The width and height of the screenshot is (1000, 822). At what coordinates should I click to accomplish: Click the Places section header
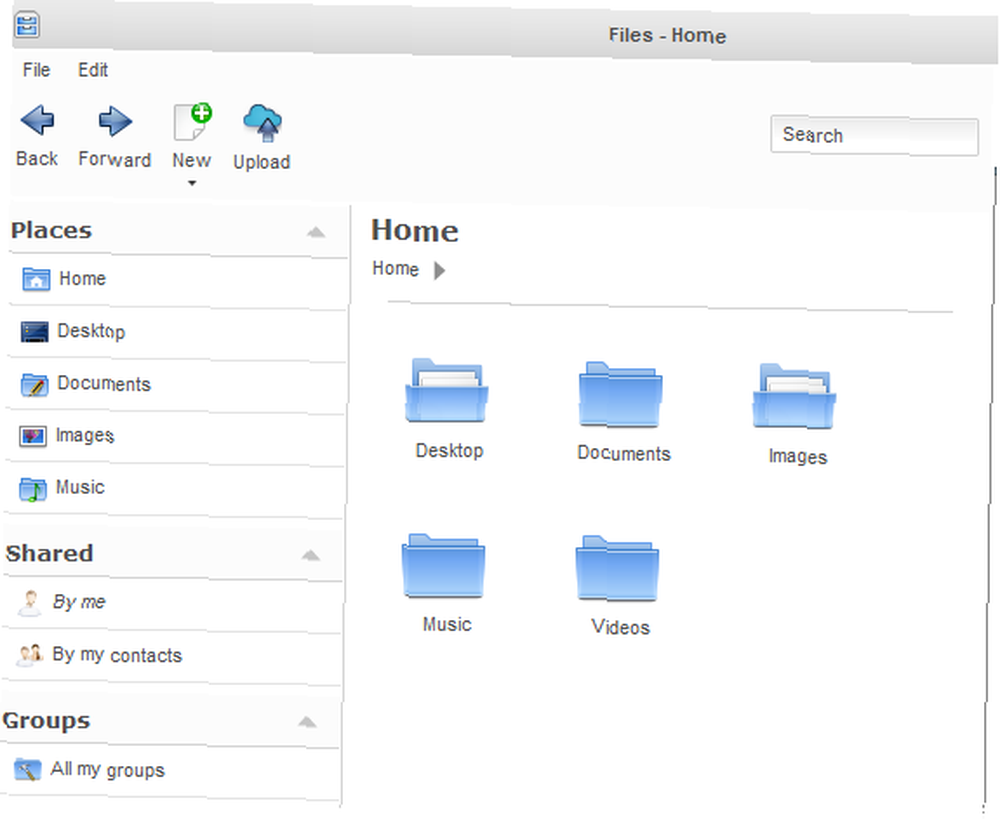(51, 230)
